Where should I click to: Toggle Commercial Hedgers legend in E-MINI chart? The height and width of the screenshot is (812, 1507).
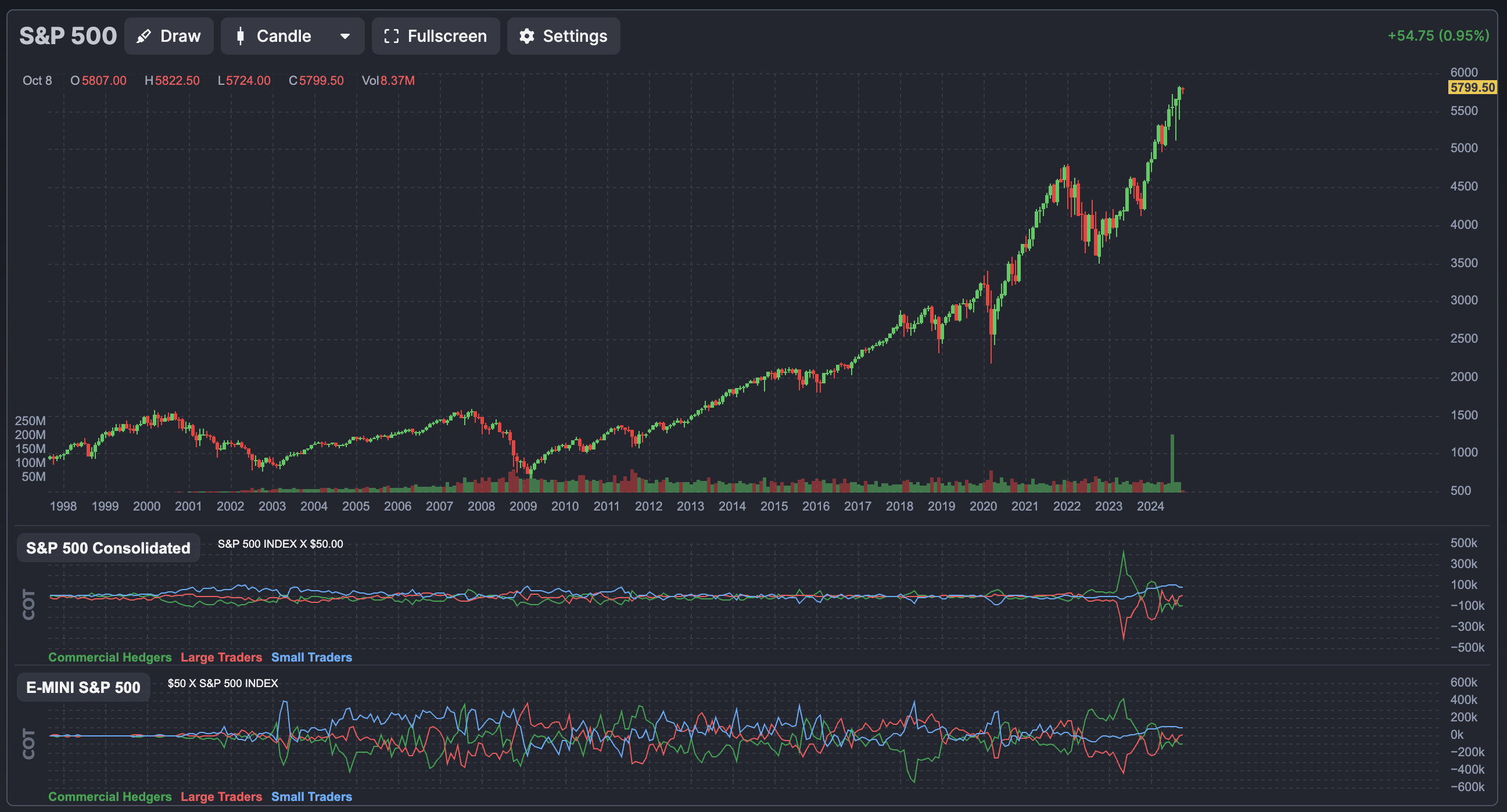click(x=109, y=796)
